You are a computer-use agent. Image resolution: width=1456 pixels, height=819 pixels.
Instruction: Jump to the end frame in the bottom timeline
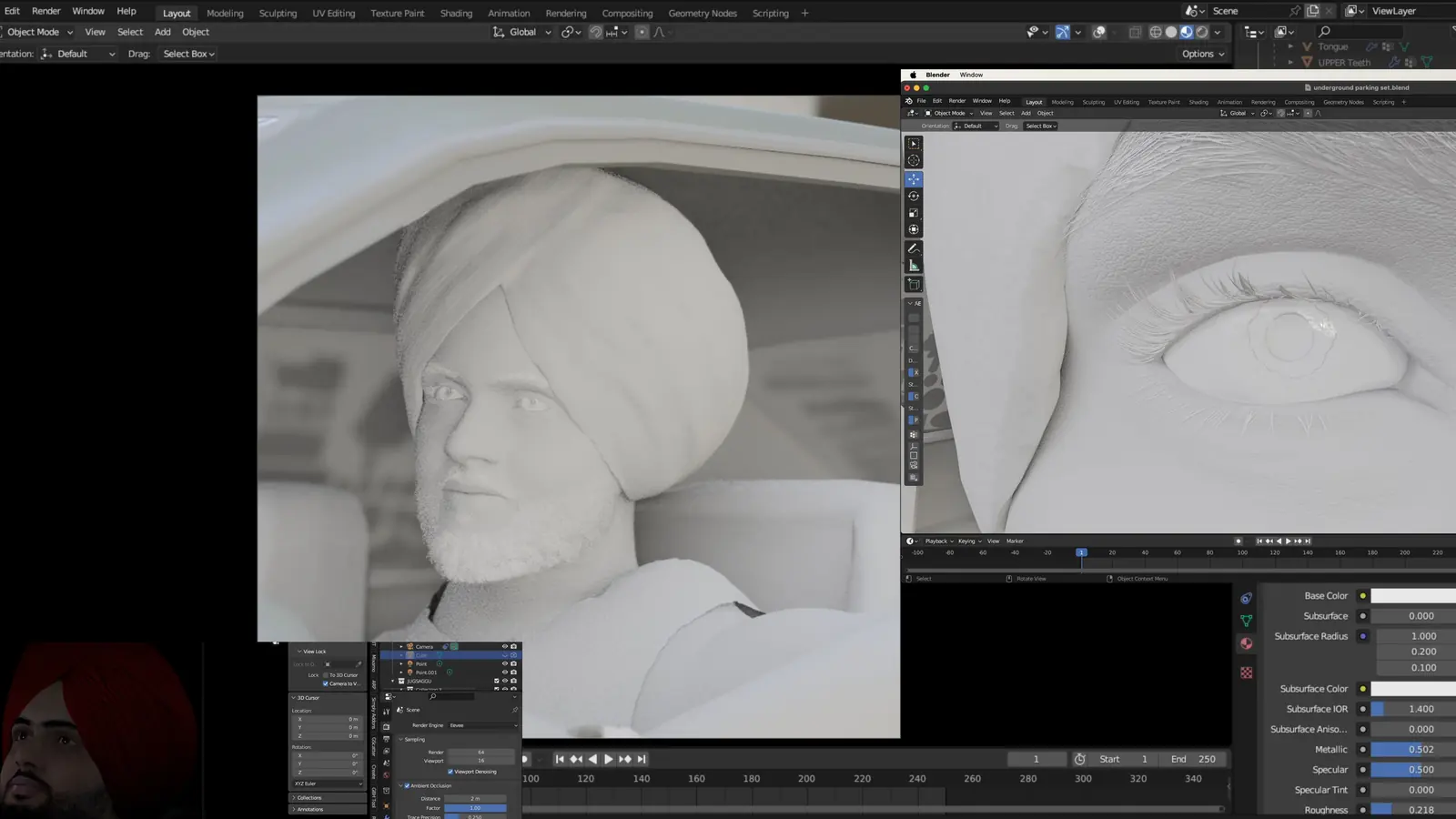tap(642, 759)
